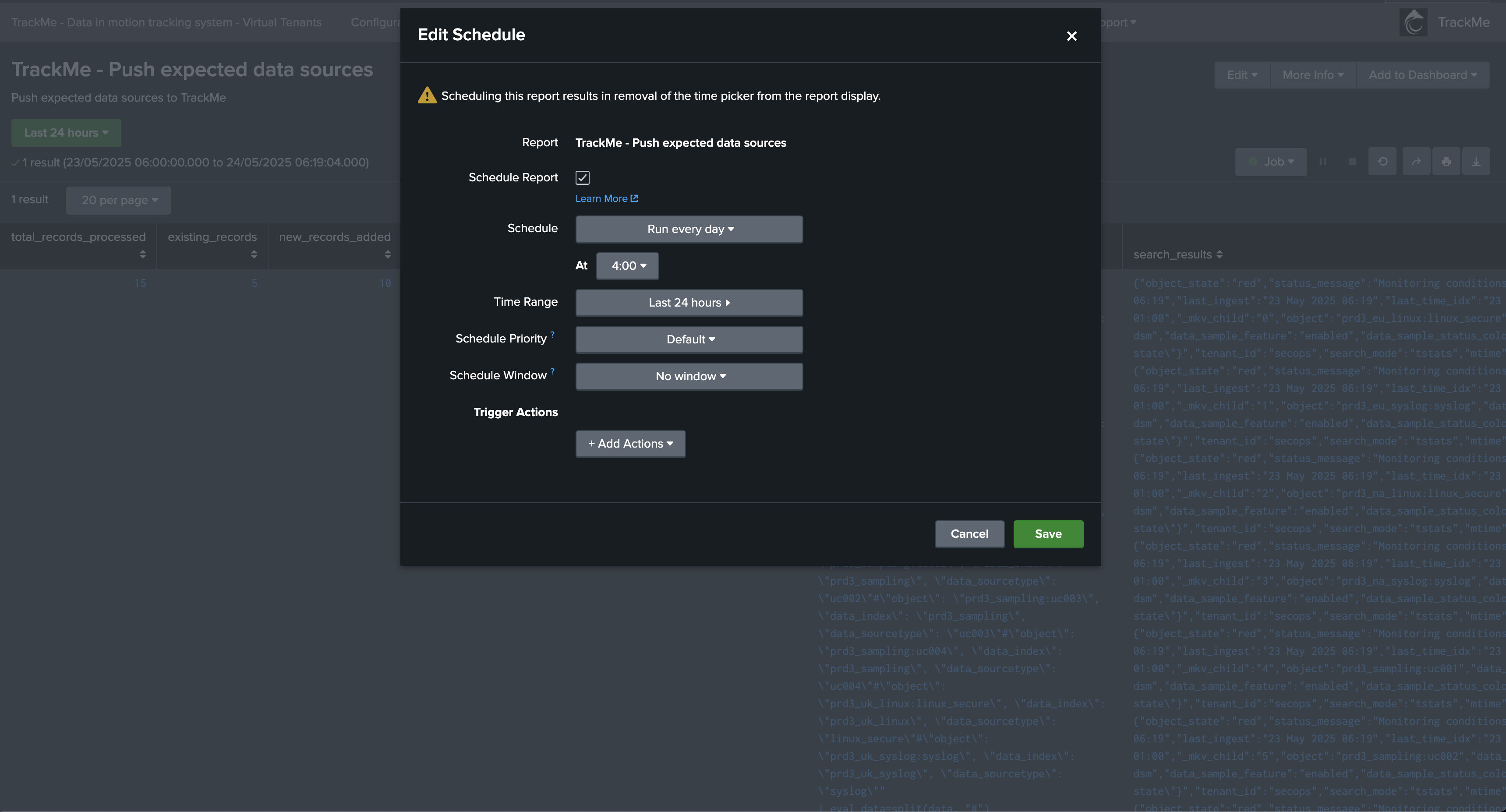Screen dimensions: 1506x812
Task: Expand the Last 24 hours time range
Action: point(689,303)
